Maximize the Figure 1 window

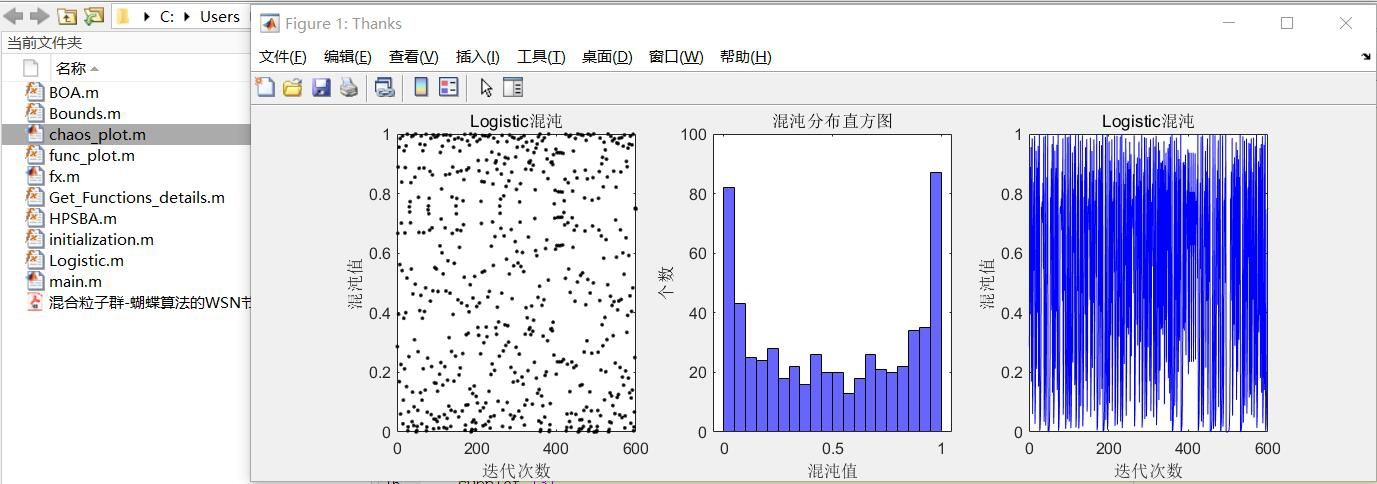[1287, 23]
